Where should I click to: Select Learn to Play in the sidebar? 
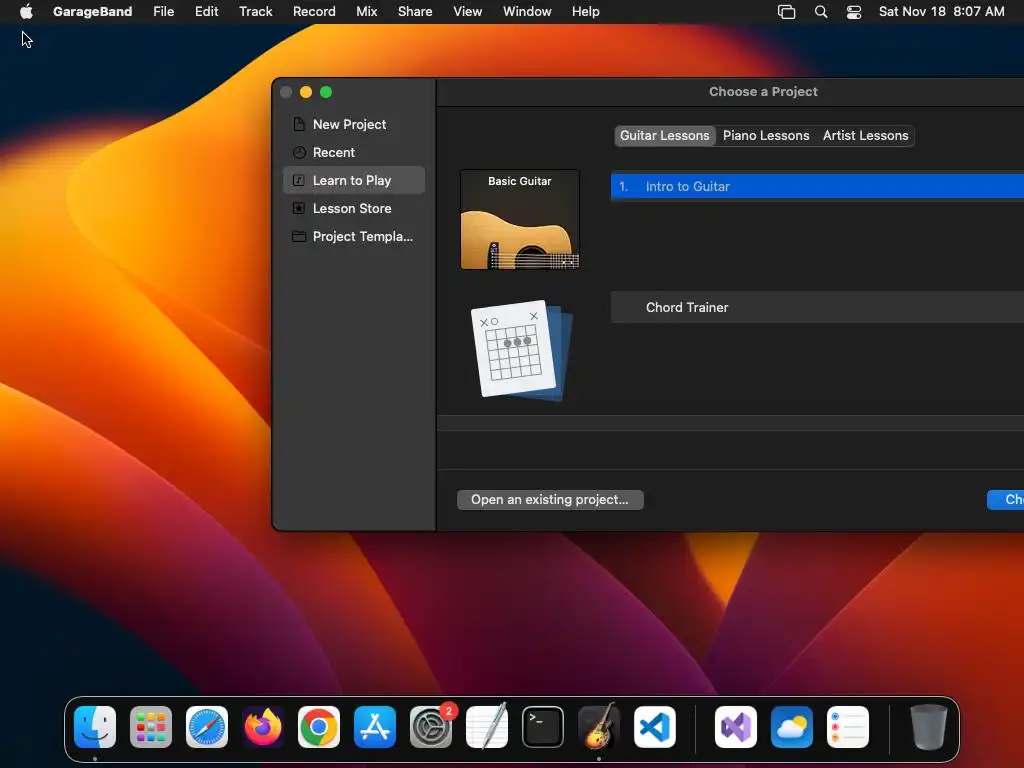[x=354, y=180]
